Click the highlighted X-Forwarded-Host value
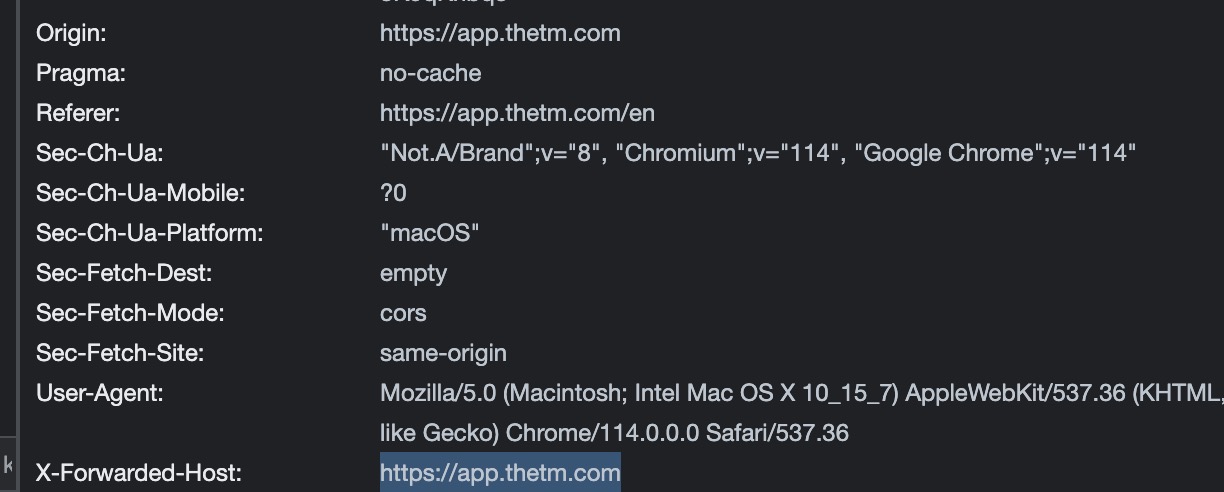This screenshot has height=492, width=1224. click(x=500, y=473)
